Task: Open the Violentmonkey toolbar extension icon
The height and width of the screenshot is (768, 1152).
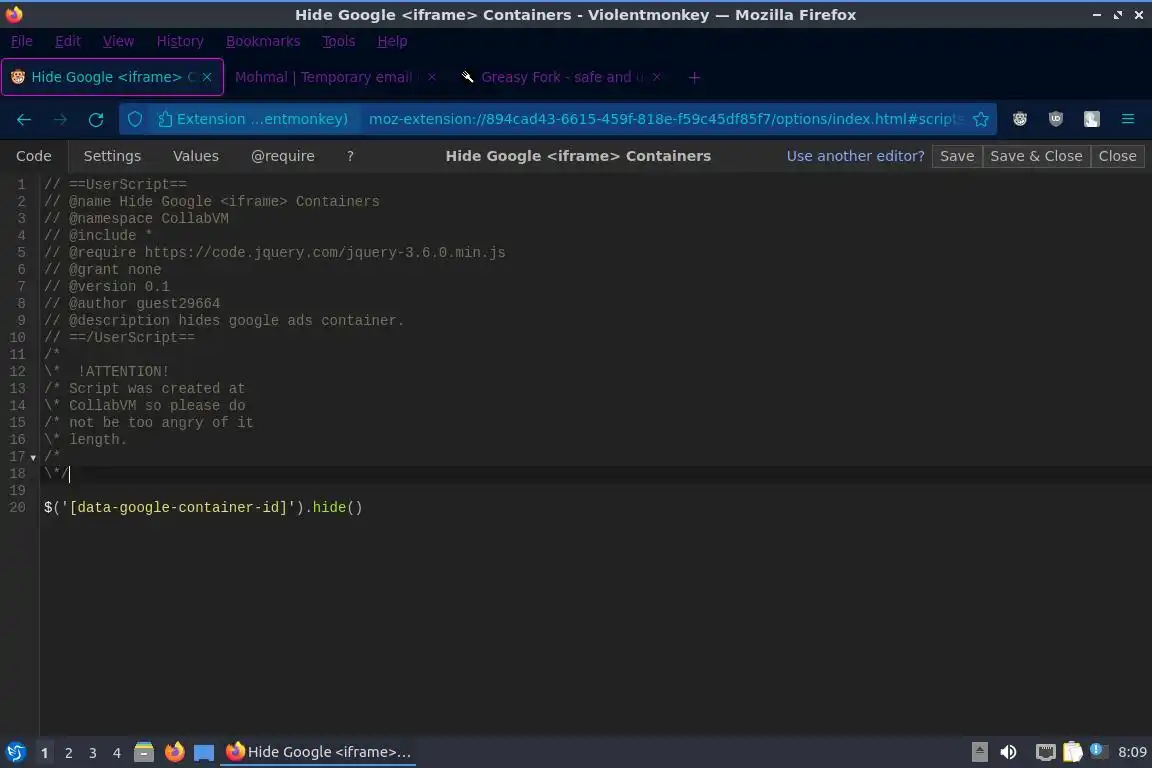Action: tap(1020, 119)
